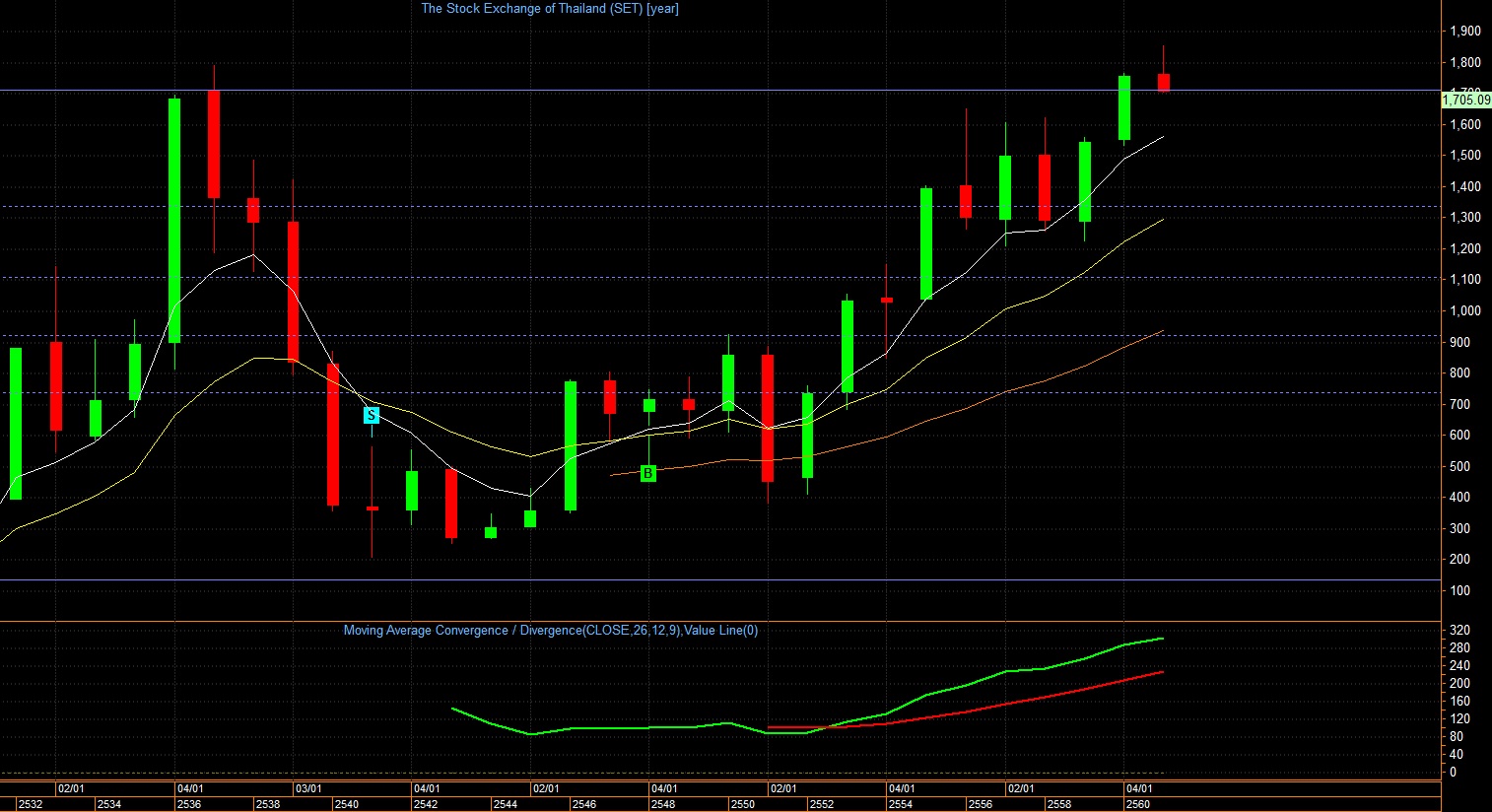Click the year 2560 on the time axis
This screenshot has width=1492, height=812.
[1137, 804]
